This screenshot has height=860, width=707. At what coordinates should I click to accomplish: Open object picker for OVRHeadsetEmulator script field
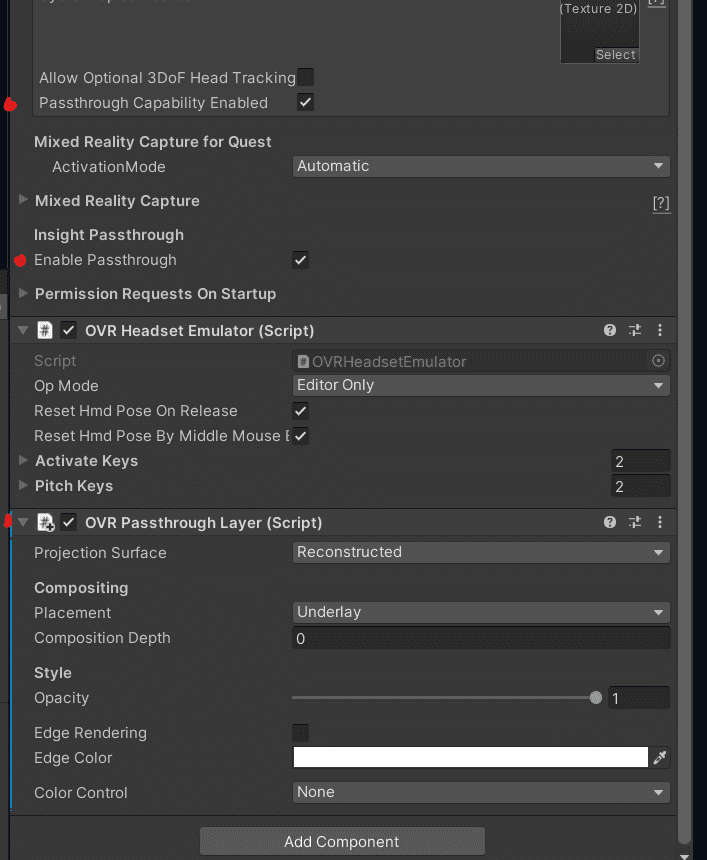coord(658,361)
